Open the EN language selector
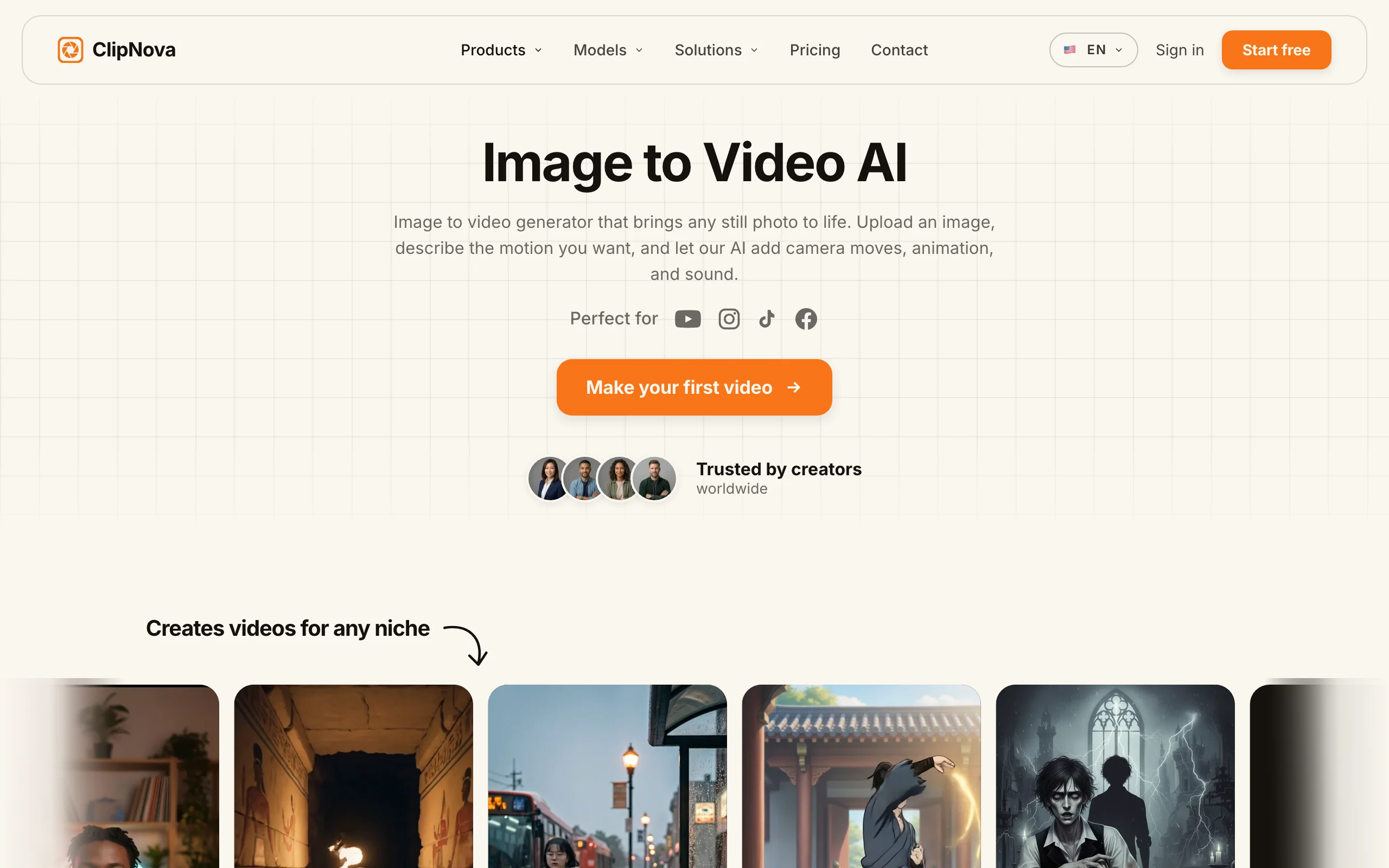This screenshot has height=868, width=1389. tap(1093, 50)
